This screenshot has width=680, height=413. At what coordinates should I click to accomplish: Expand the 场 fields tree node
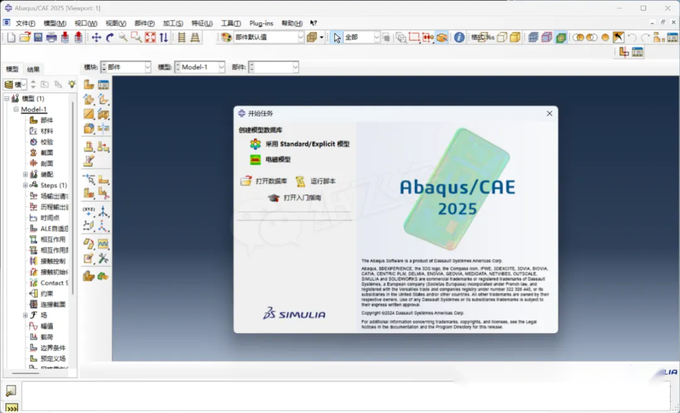25,315
